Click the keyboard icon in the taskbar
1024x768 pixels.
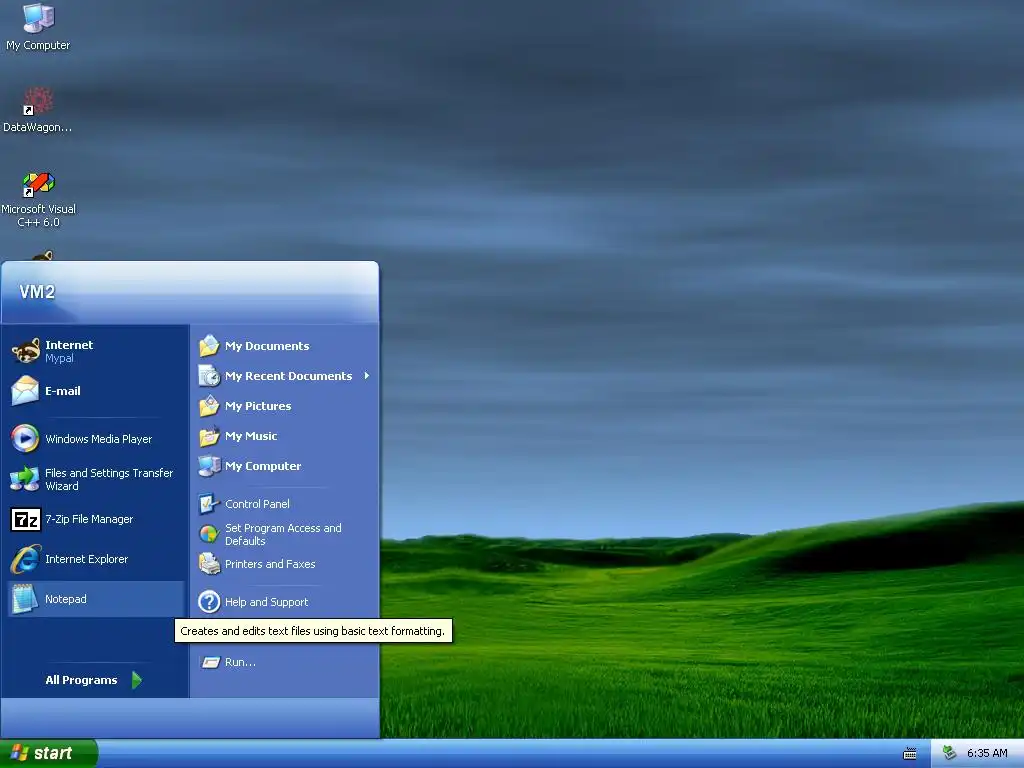click(910, 754)
